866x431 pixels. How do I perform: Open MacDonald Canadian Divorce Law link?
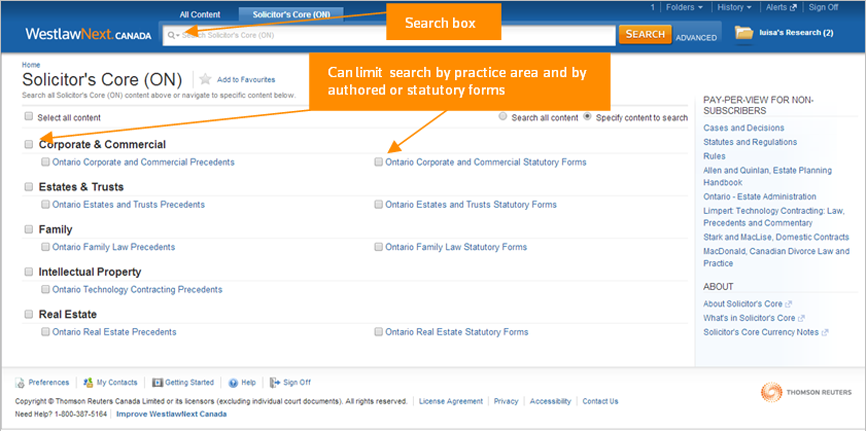[776, 257]
